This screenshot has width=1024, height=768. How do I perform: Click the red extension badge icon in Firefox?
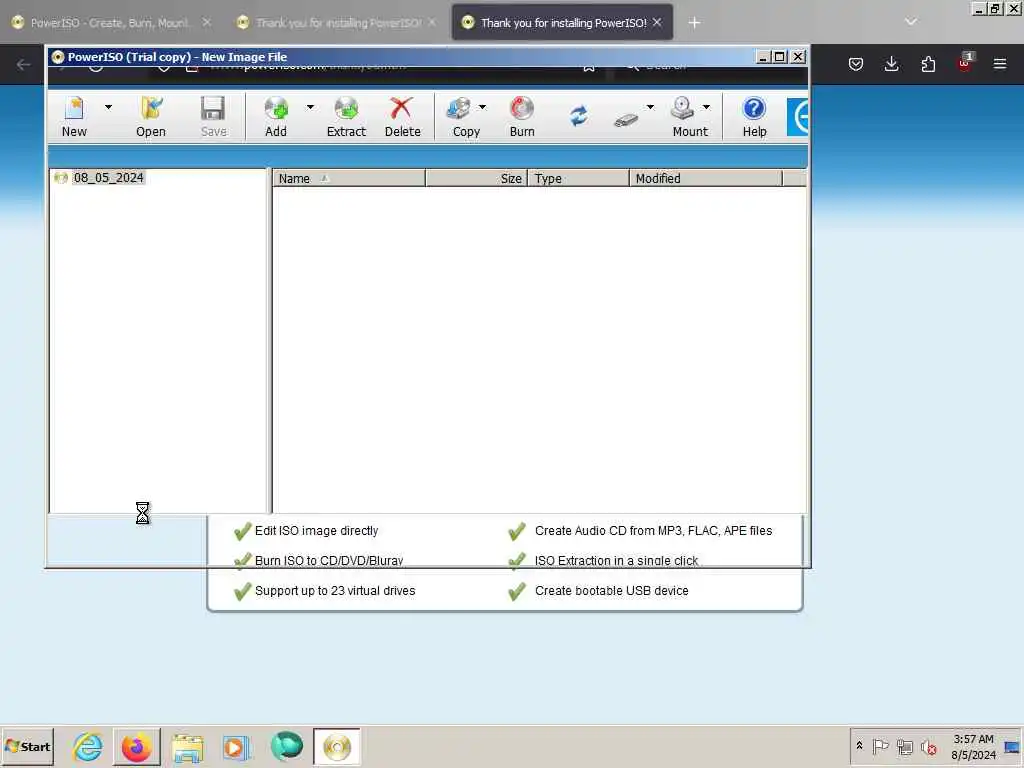click(965, 63)
